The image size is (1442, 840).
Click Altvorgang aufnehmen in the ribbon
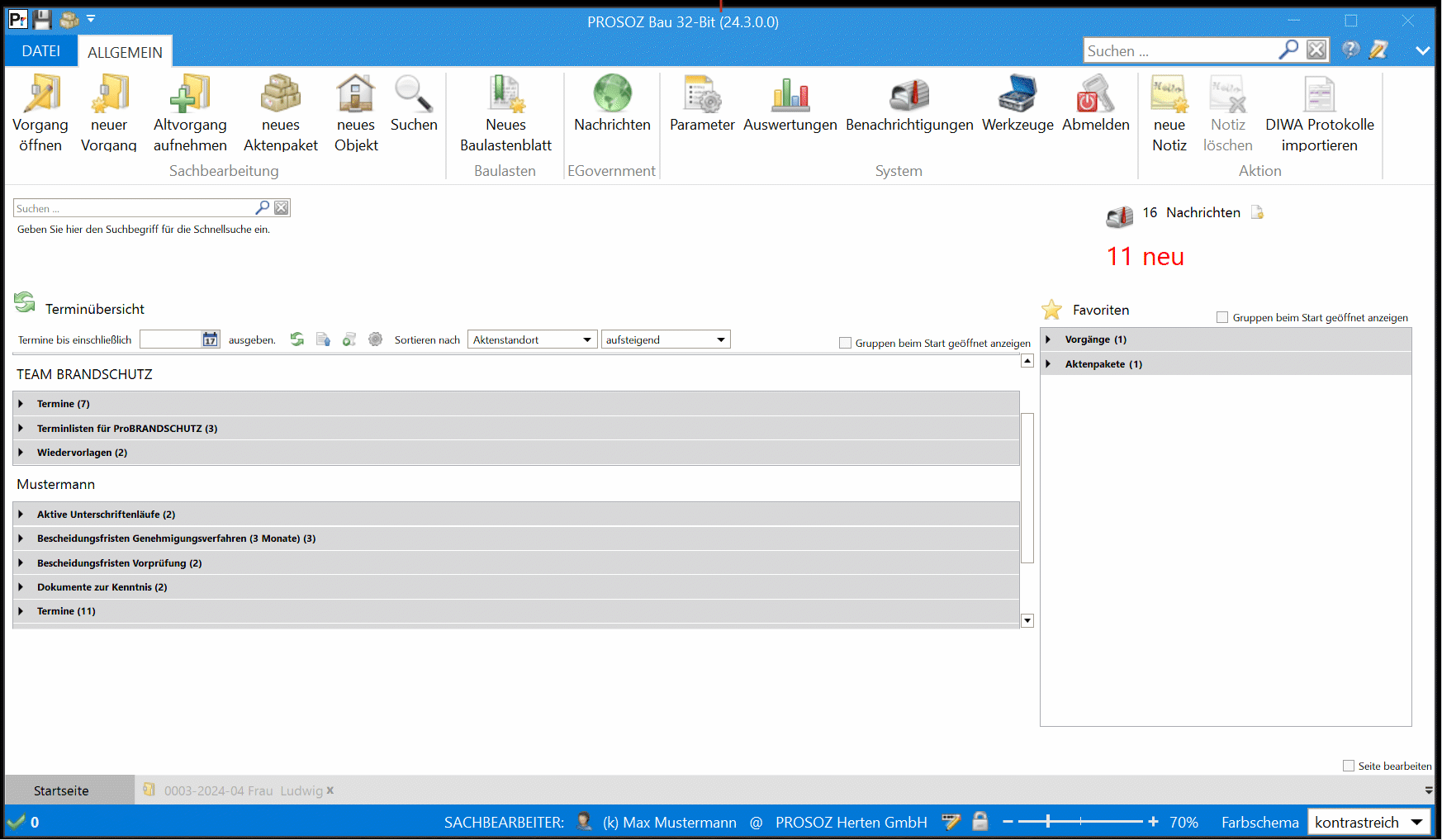190,113
